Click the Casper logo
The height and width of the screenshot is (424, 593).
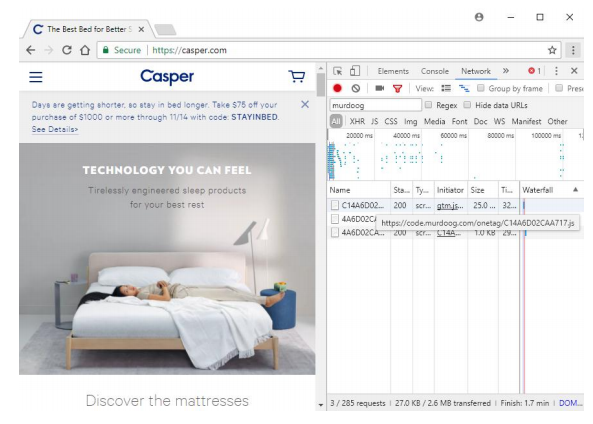pos(167,77)
